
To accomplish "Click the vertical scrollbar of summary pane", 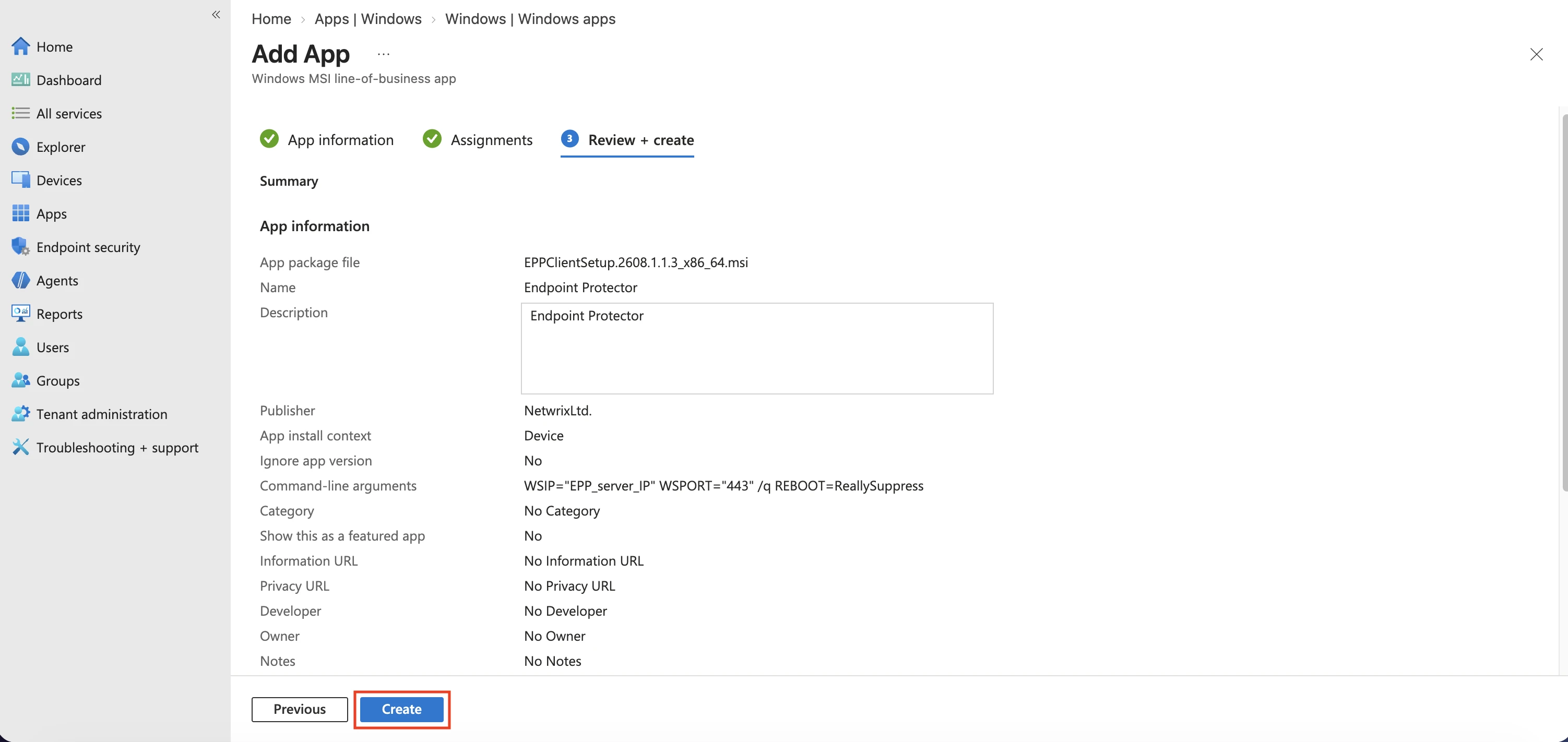I will point(1564,303).
